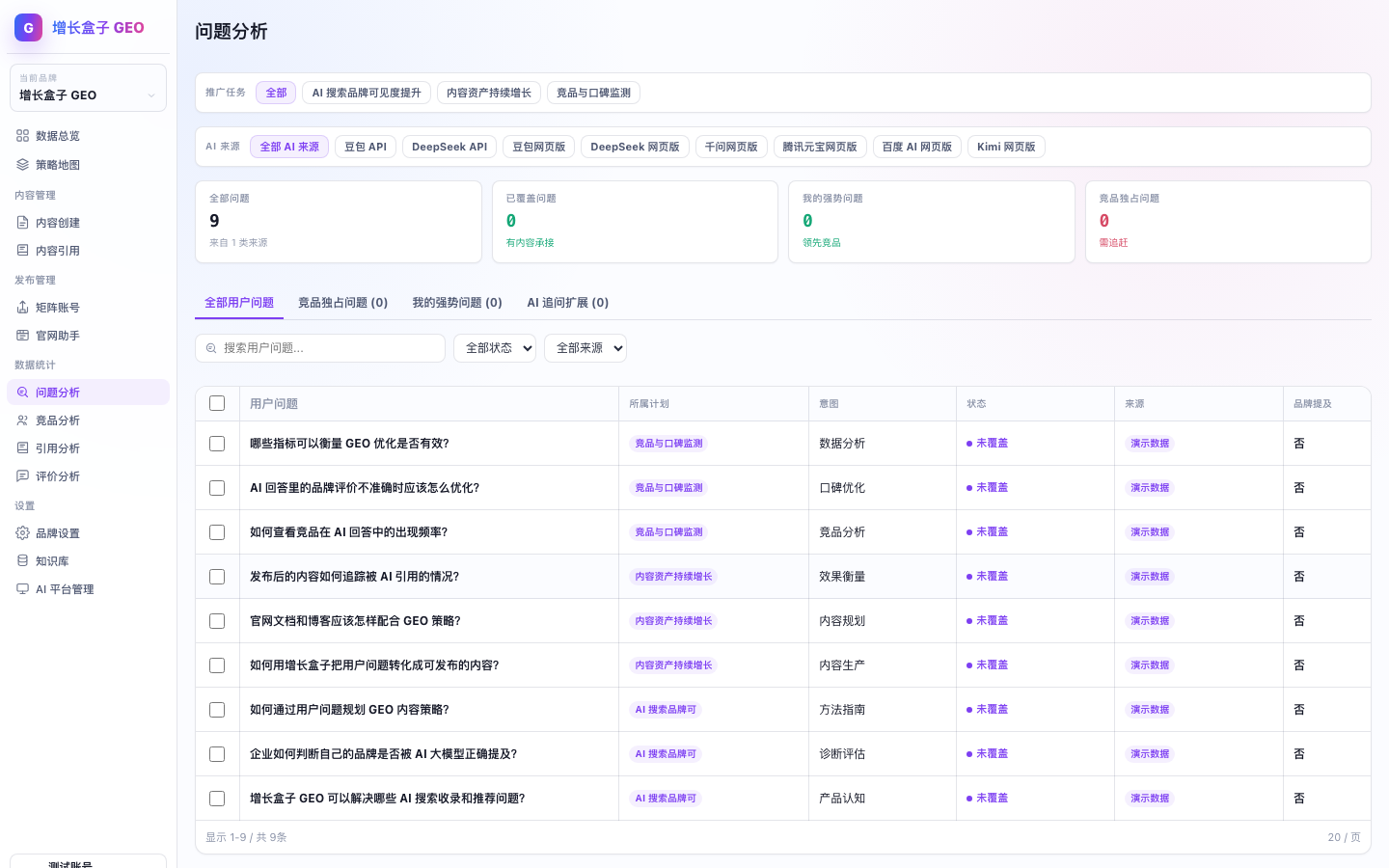
Task: Click the 显示 1-9 / 共 9条 footer text
Action: 246,837
